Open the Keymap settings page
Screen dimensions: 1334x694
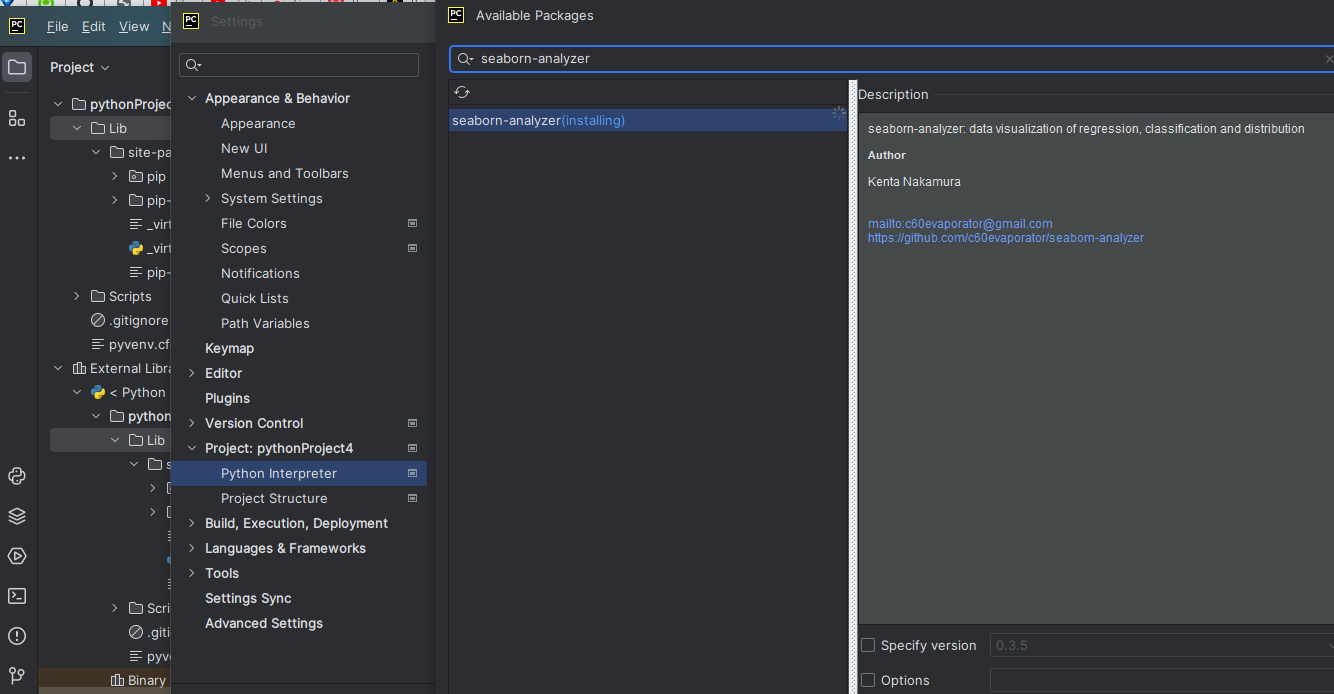click(229, 348)
